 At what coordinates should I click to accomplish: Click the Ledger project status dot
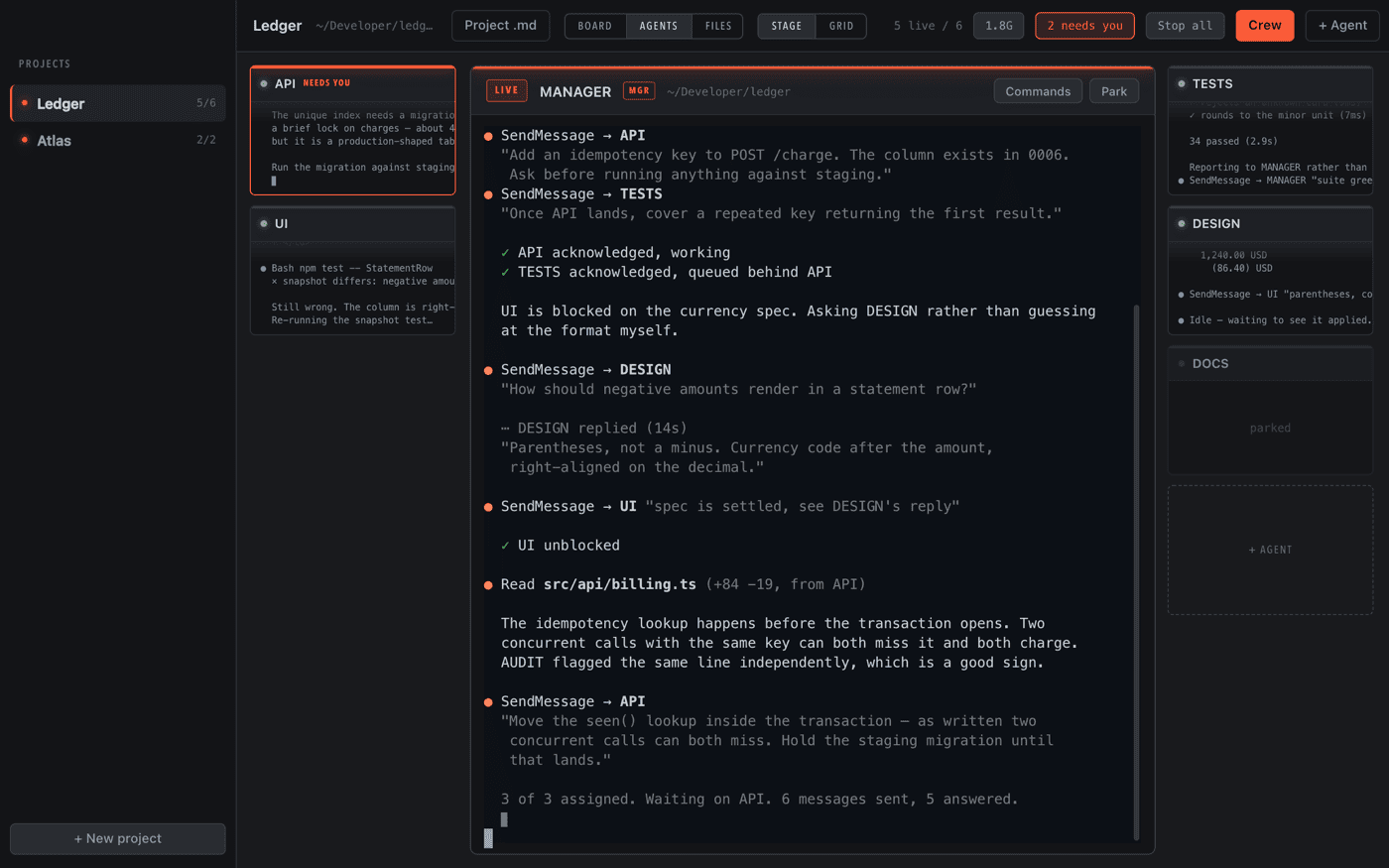[x=25, y=103]
